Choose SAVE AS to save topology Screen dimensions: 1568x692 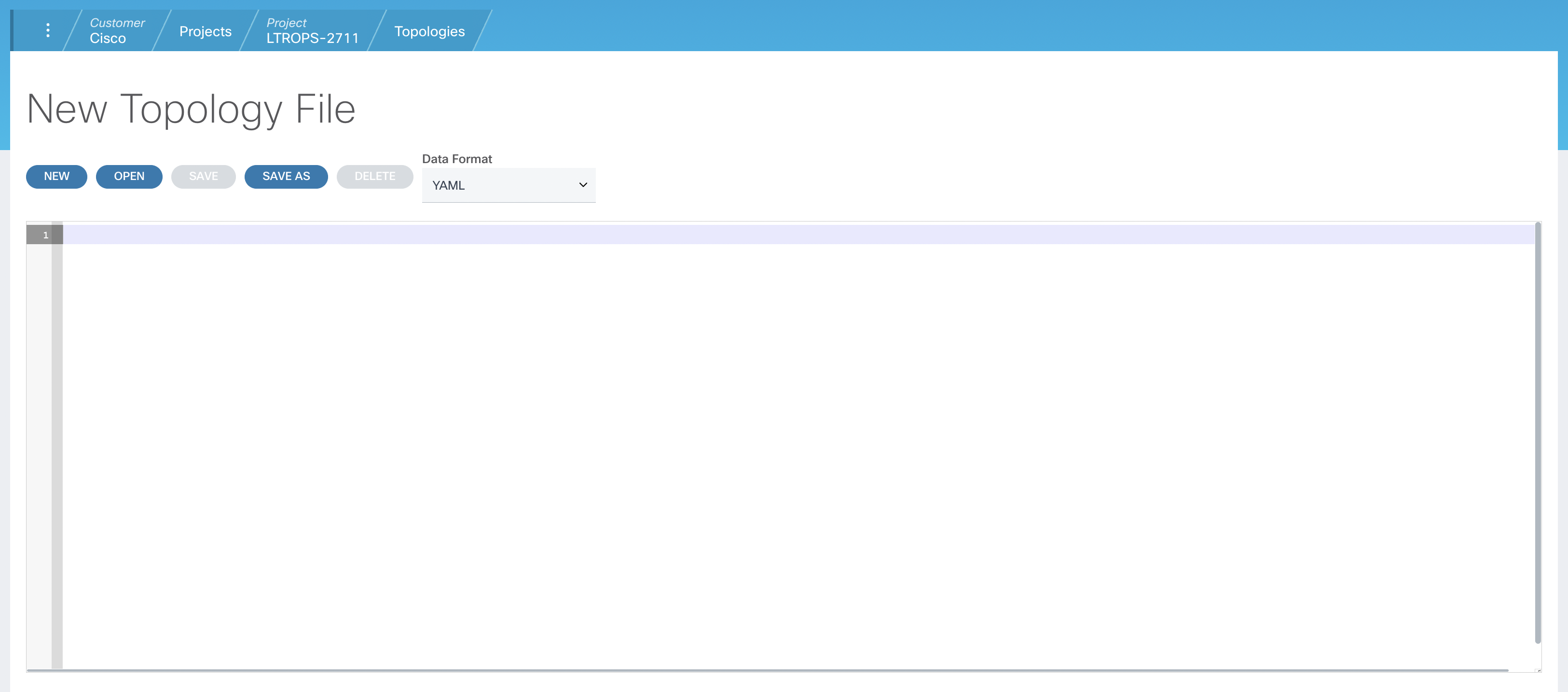(x=286, y=177)
